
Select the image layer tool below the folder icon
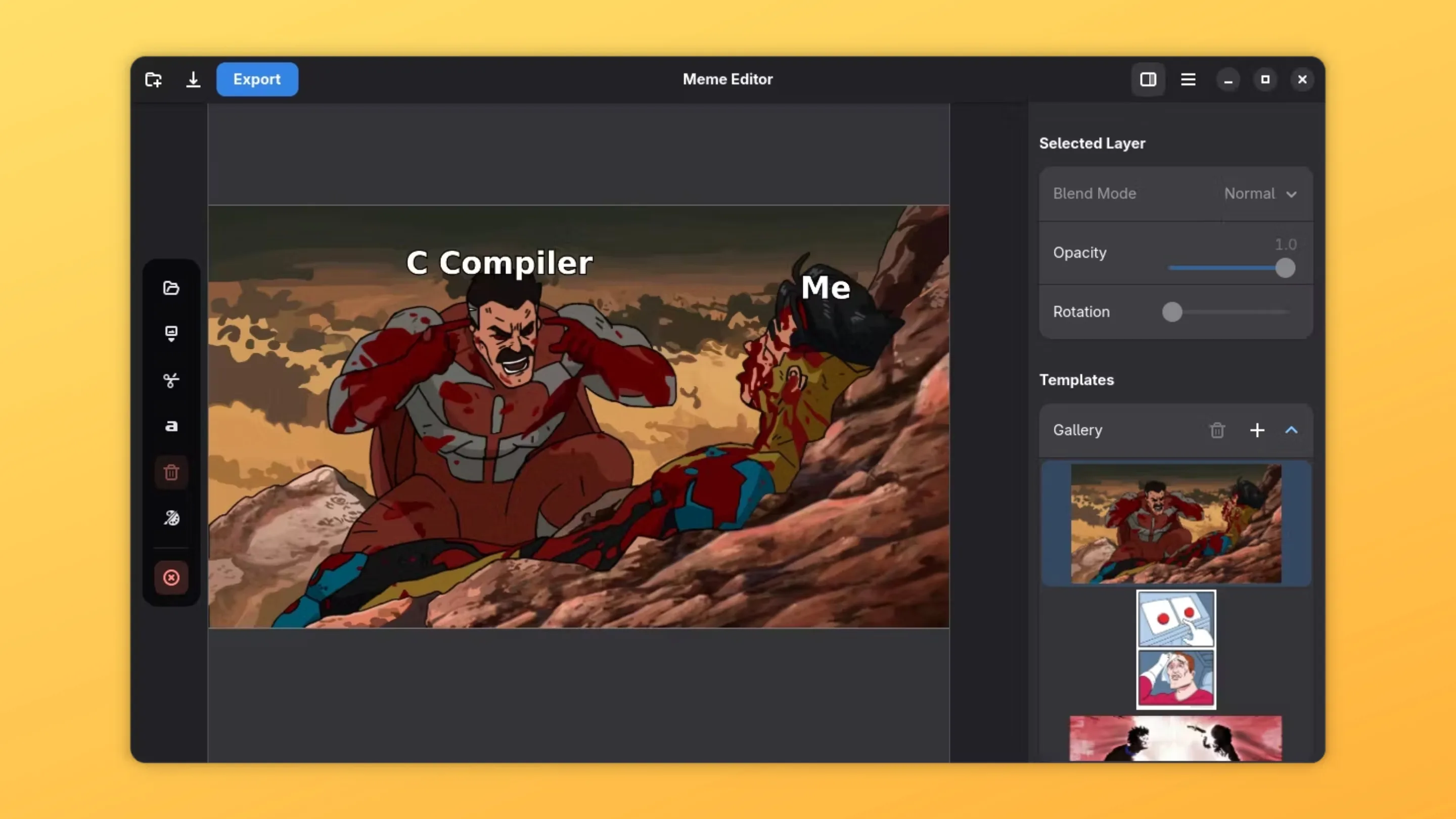171,334
